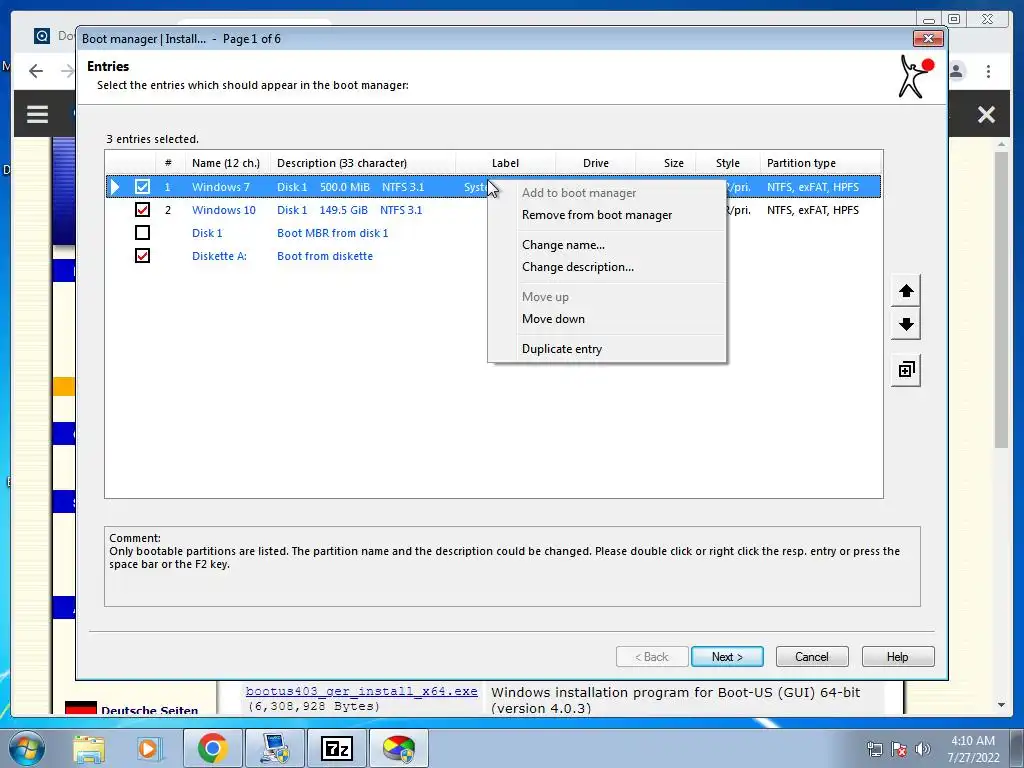The height and width of the screenshot is (768, 1024).
Task: Select the Windows 10 entry name
Action: (x=224, y=210)
